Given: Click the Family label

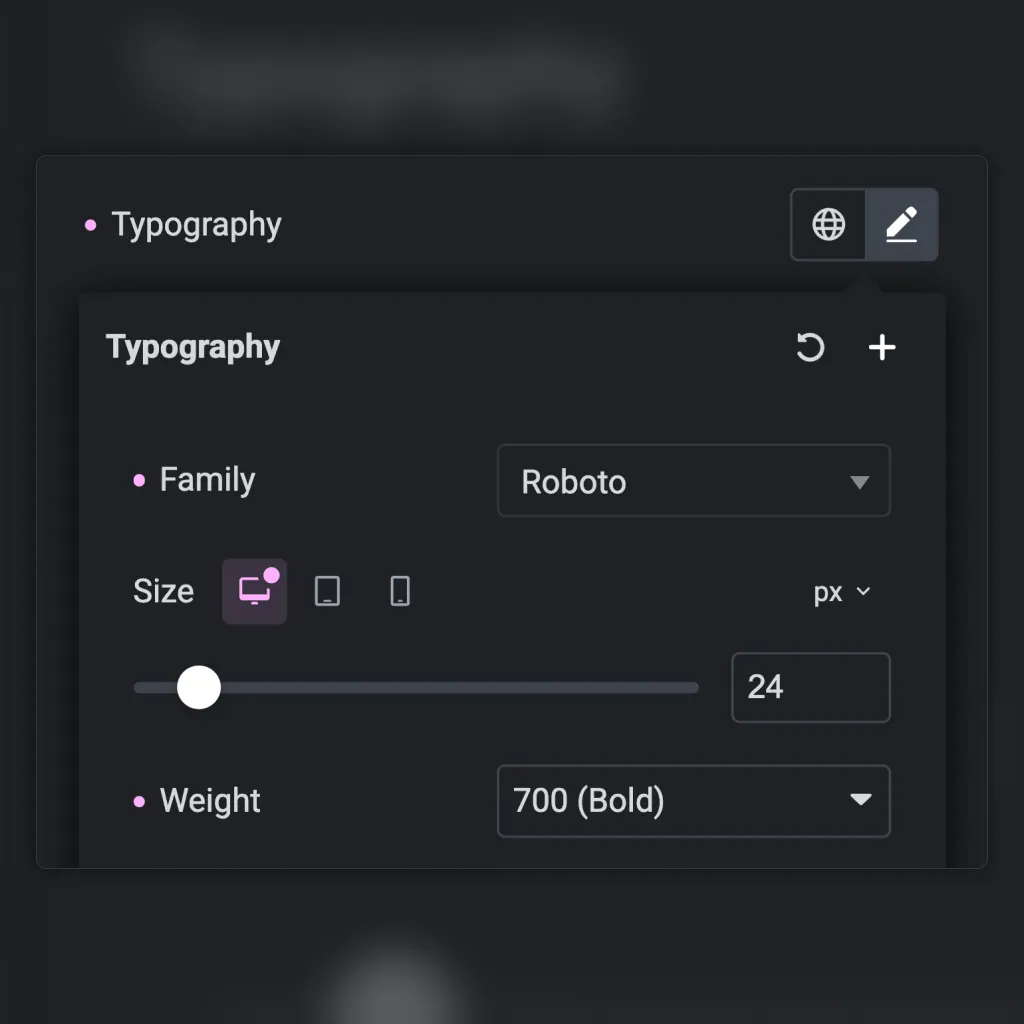Looking at the screenshot, I should click(207, 480).
